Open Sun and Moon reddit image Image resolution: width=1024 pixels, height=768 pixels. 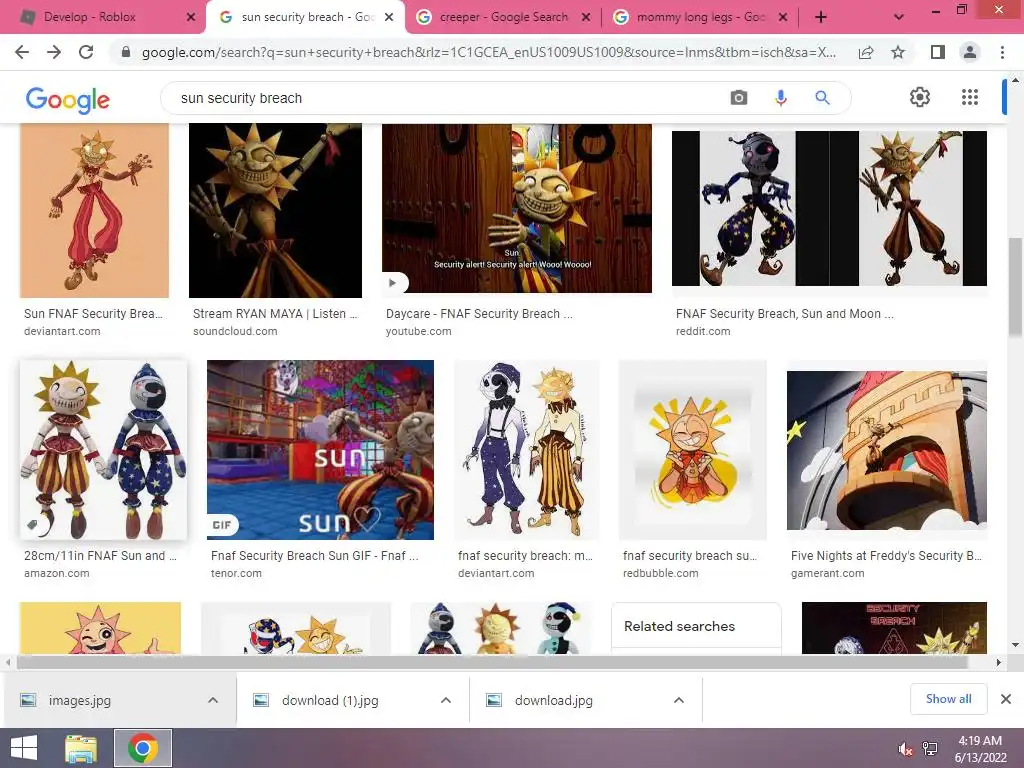click(829, 208)
